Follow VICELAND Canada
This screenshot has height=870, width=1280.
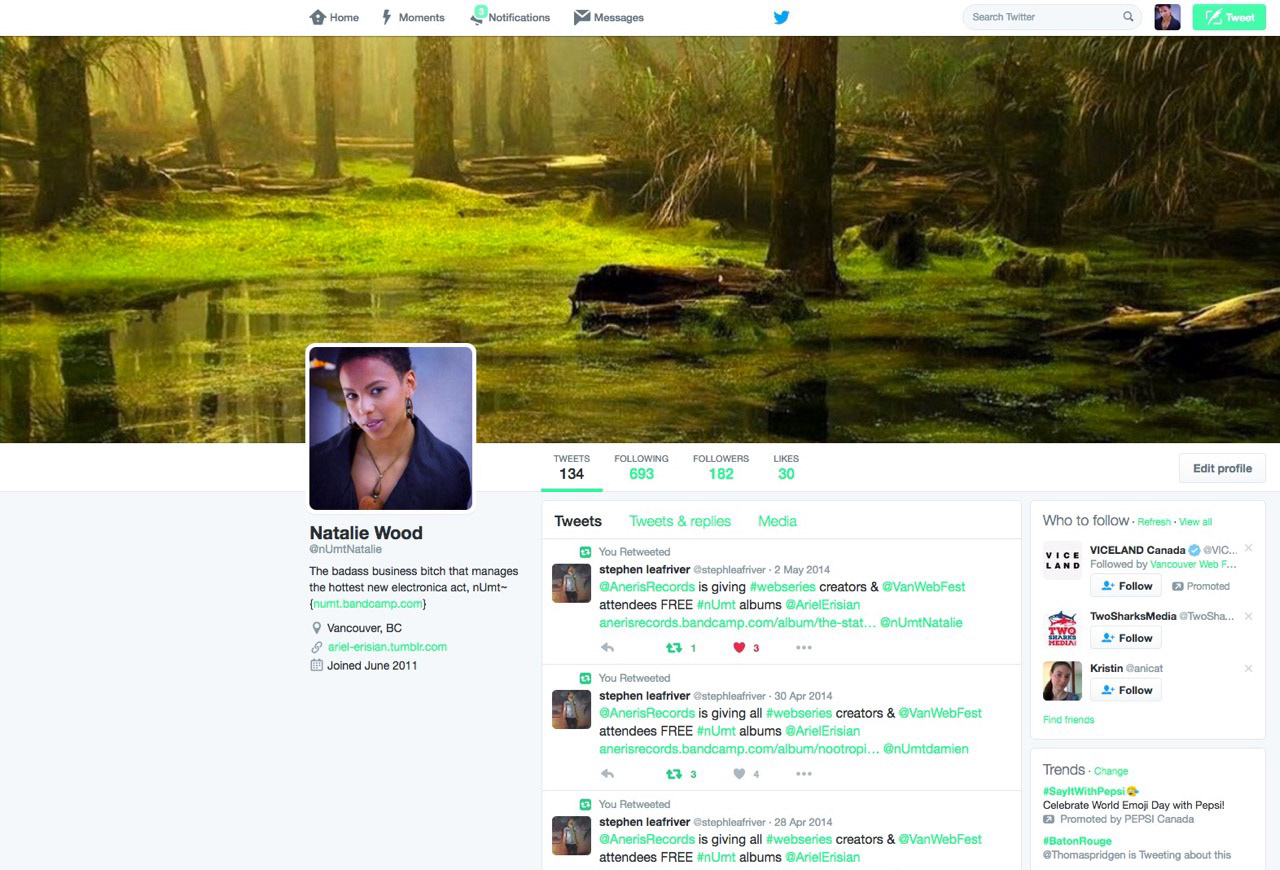(1126, 586)
